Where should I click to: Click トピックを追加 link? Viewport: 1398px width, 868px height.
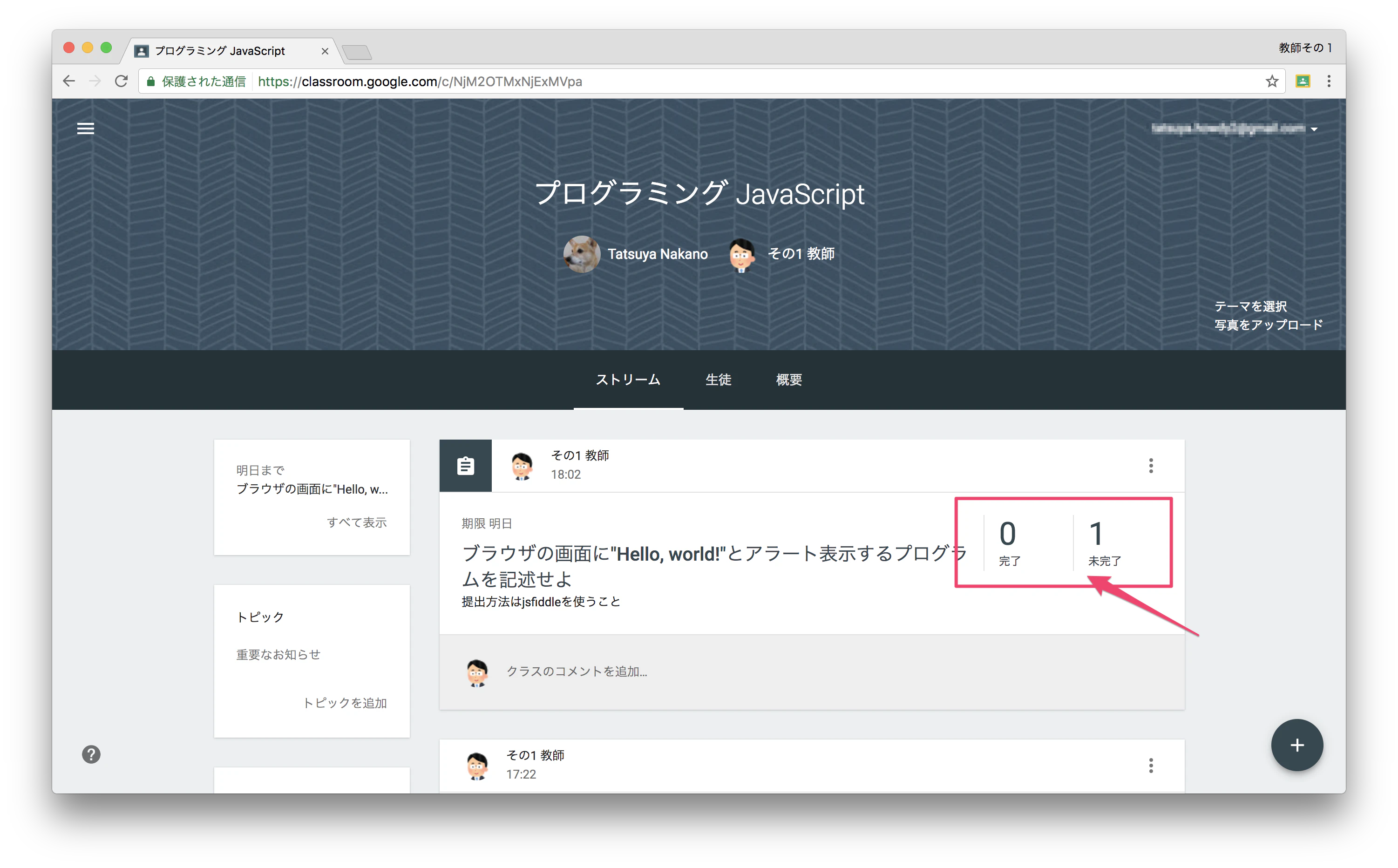(x=345, y=703)
